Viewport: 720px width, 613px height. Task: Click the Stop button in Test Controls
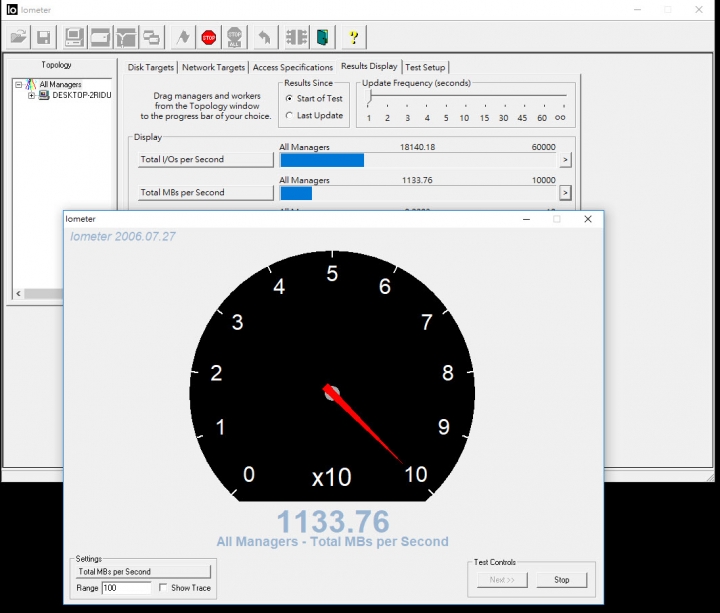coord(562,580)
